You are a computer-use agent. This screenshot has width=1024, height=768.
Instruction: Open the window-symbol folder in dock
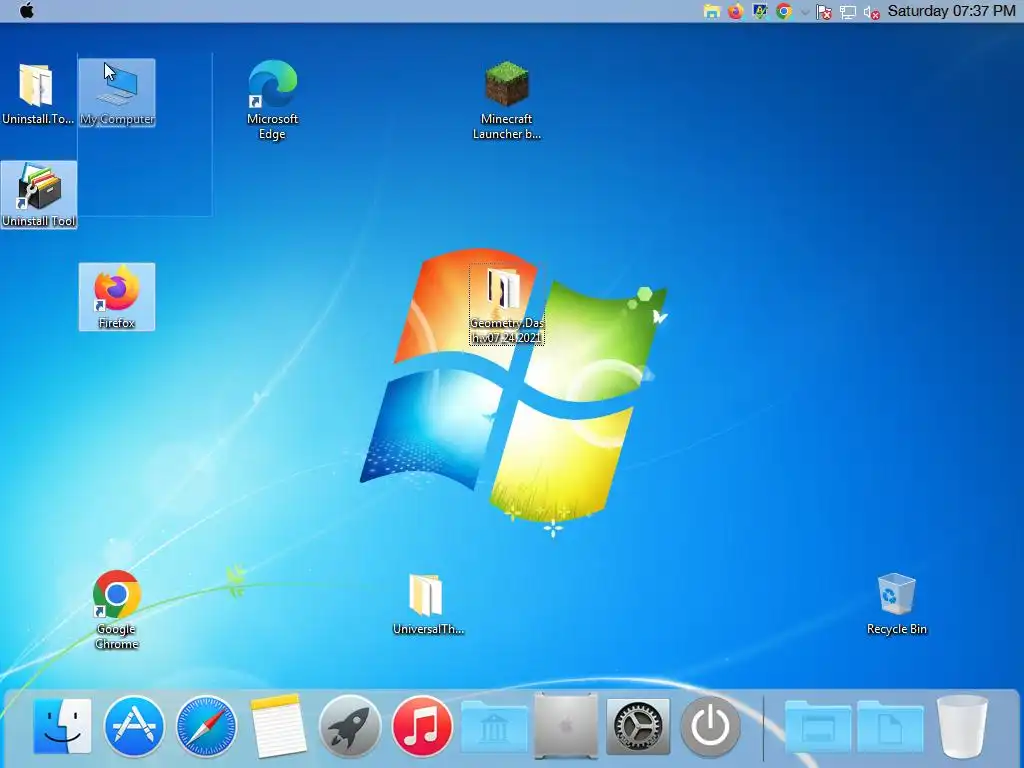818,726
